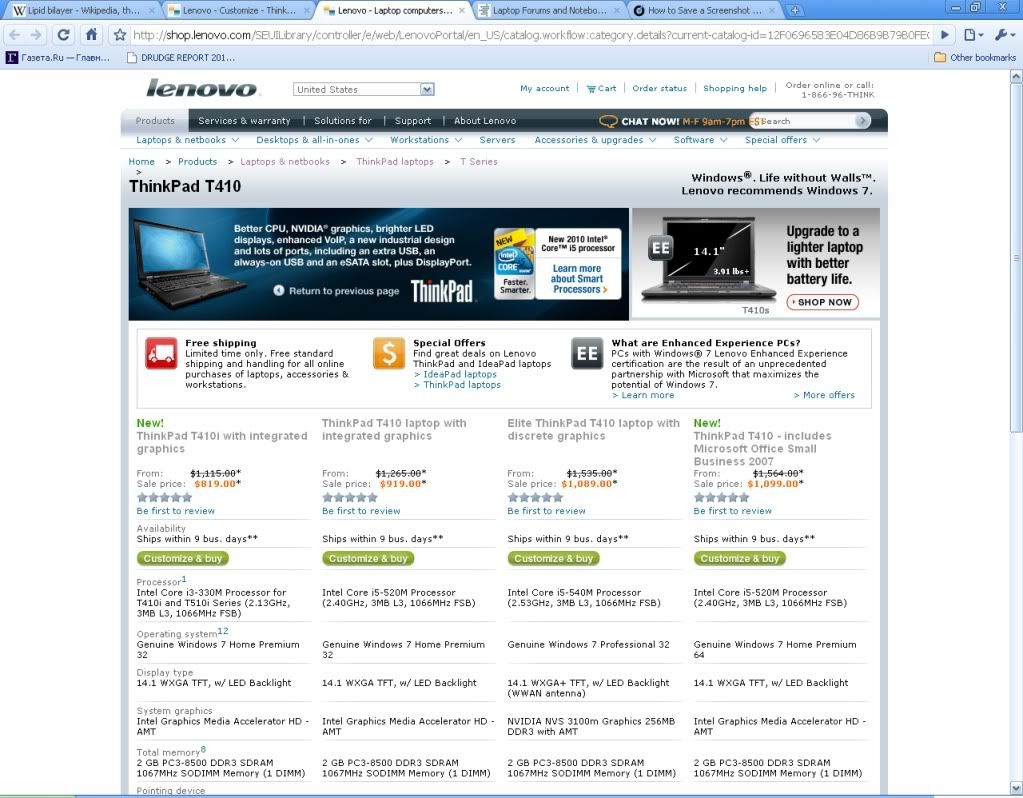Click Learn more about Smart Processors
This screenshot has height=798, width=1023.
click(x=578, y=279)
